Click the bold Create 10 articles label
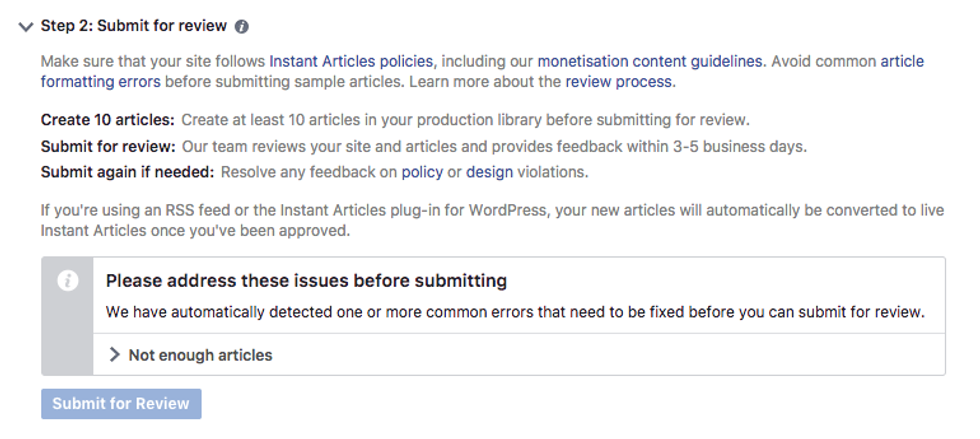The image size is (980, 439). (108, 120)
